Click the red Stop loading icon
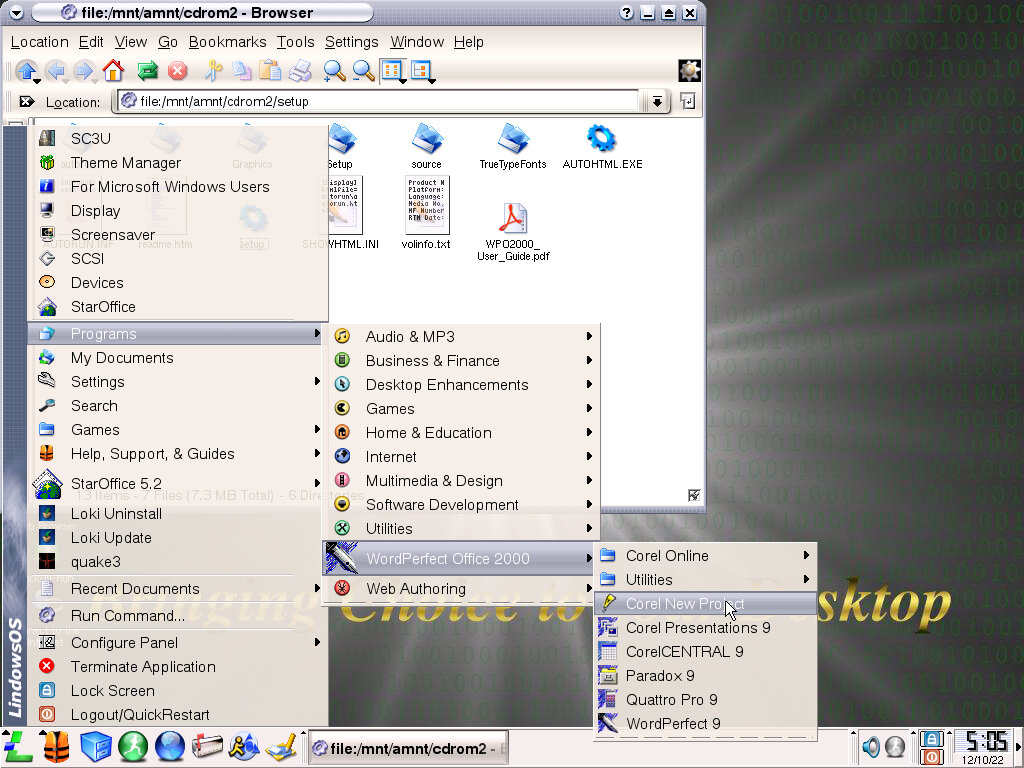This screenshot has height=768, width=1024. pos(177,71)
